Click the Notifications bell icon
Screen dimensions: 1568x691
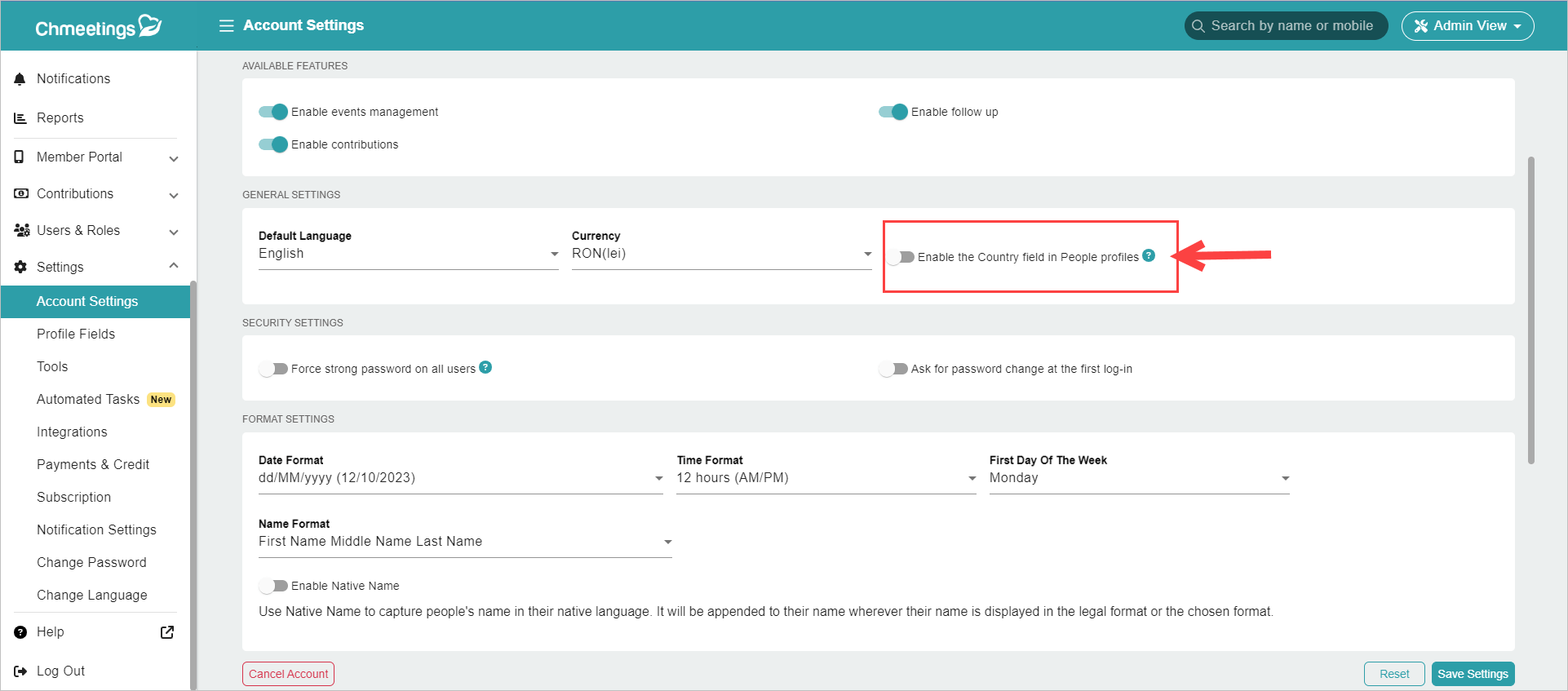20,79
